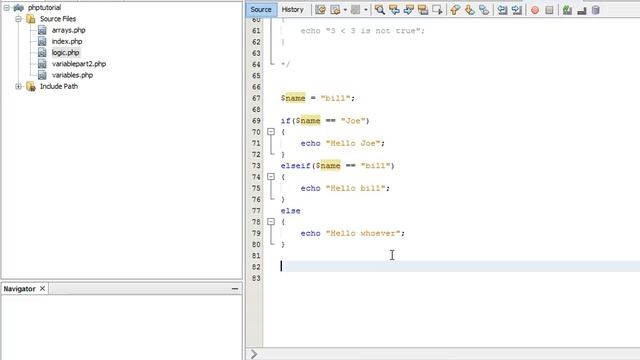Stop macro recording with the square icon
The image size is (640, 360).
click(549, 10)
